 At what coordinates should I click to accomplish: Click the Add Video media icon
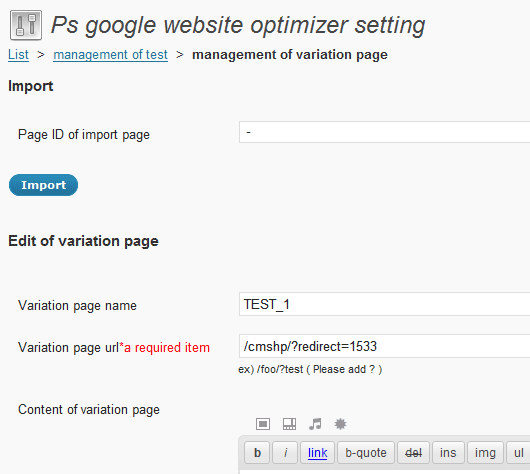[x=289, y=424]
